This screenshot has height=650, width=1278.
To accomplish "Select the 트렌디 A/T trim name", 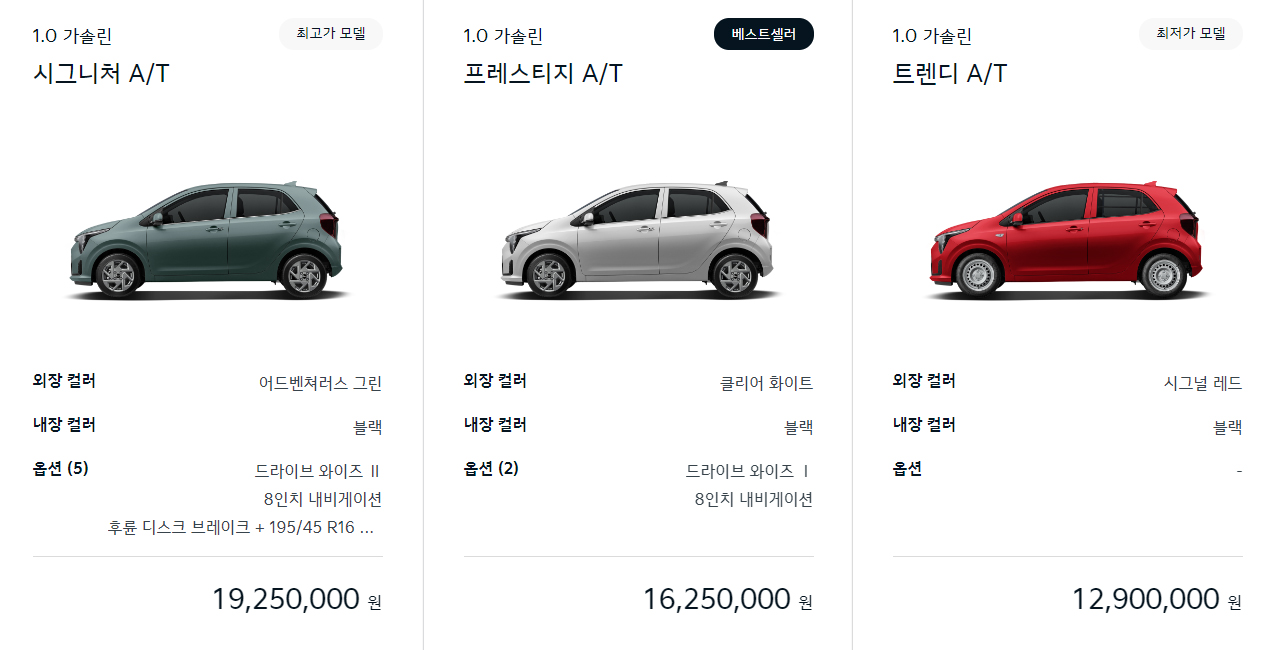I will [950, 72].
